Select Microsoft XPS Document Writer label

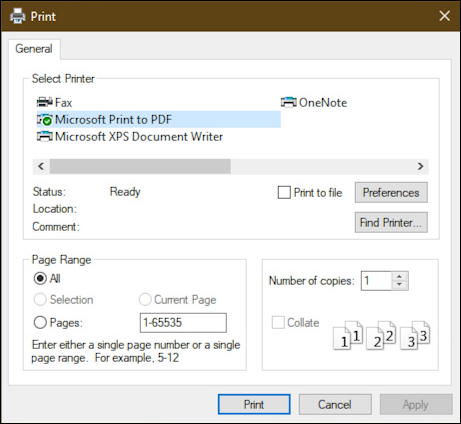click(139, 136)
